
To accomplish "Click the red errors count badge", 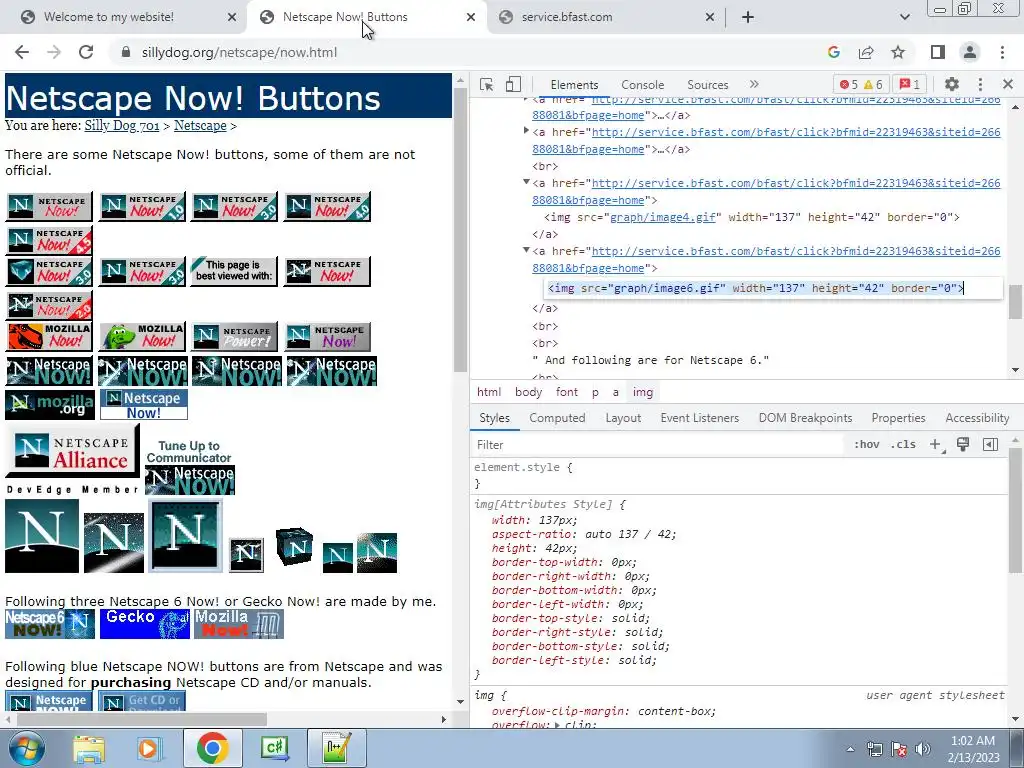I will (849, 85).
